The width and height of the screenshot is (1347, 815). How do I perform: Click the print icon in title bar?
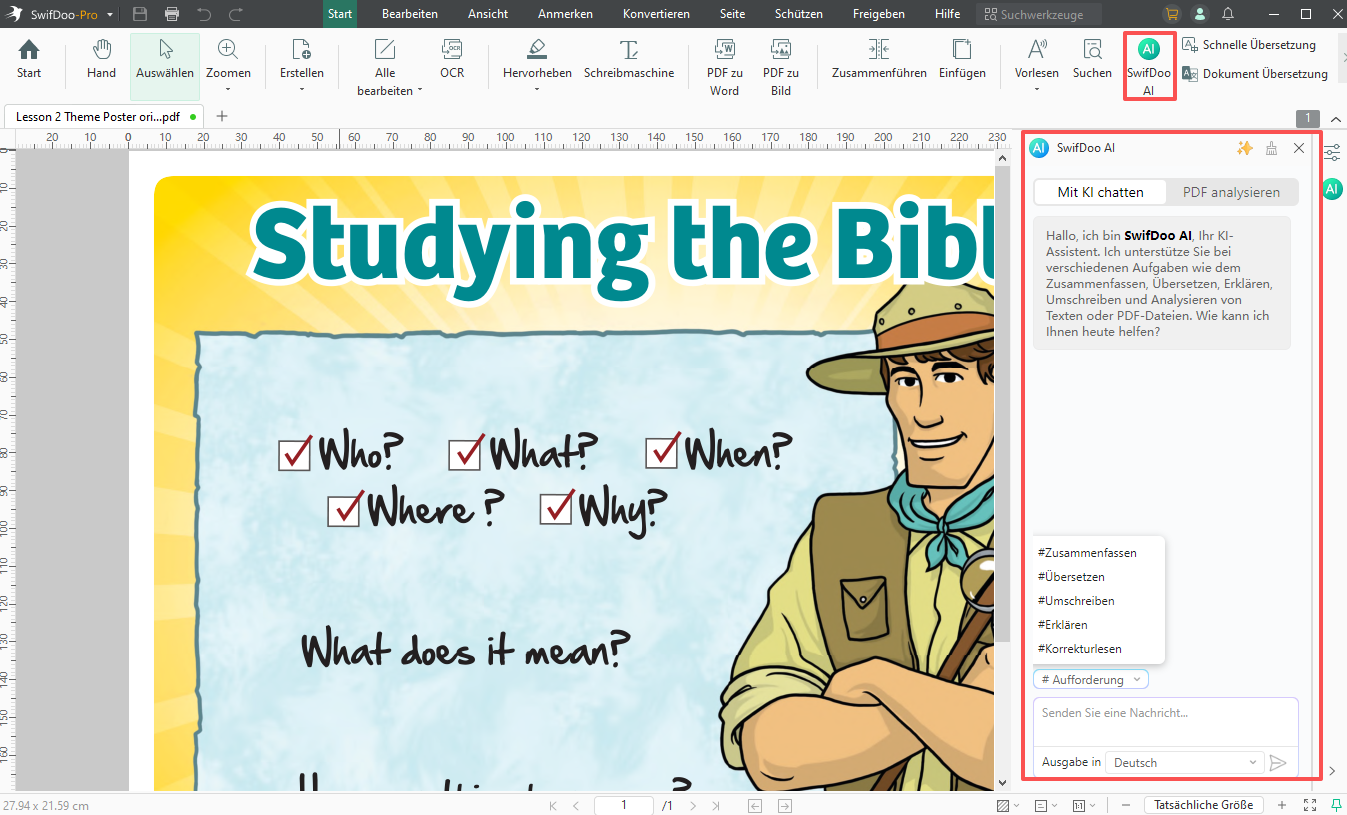(x=172, y=14)
